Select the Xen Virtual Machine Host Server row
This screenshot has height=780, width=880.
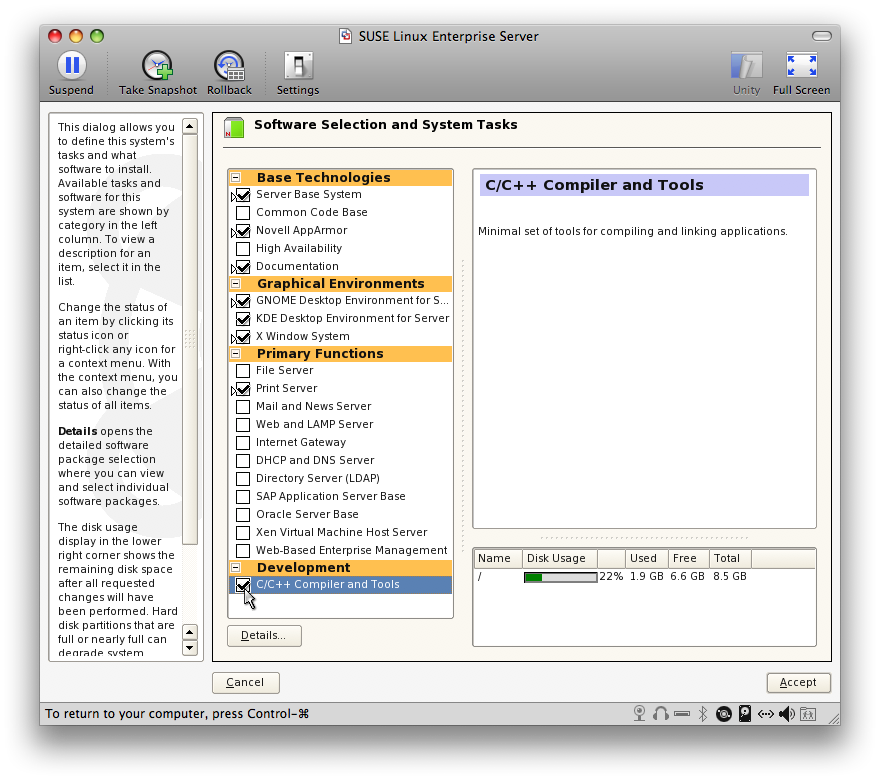pos(341,532)
